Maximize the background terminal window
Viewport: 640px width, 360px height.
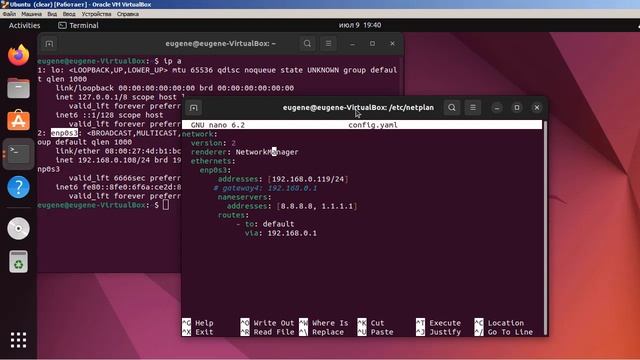(x=372, y=44)
